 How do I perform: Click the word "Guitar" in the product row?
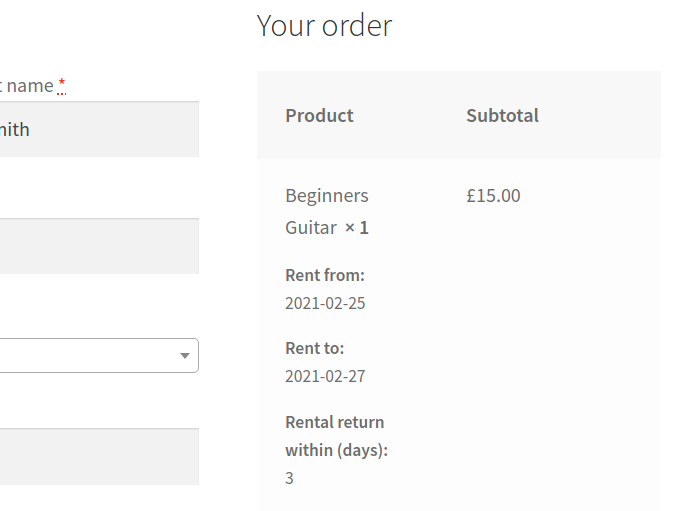311,228
